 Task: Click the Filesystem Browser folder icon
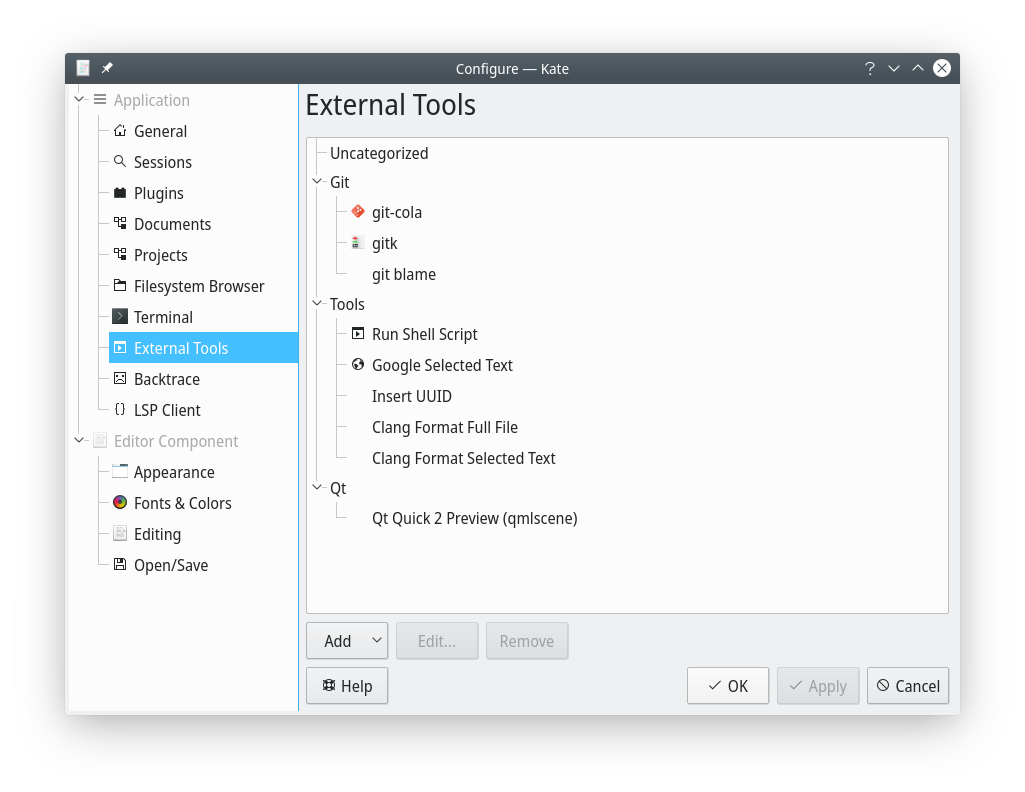point(120,286)
